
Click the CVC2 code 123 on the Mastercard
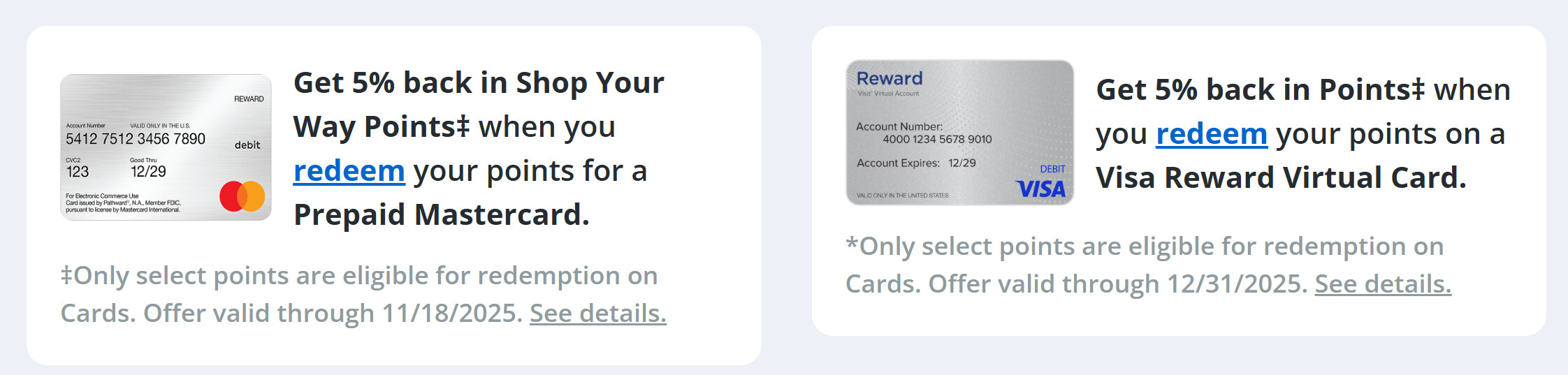(x=78, y=172)
